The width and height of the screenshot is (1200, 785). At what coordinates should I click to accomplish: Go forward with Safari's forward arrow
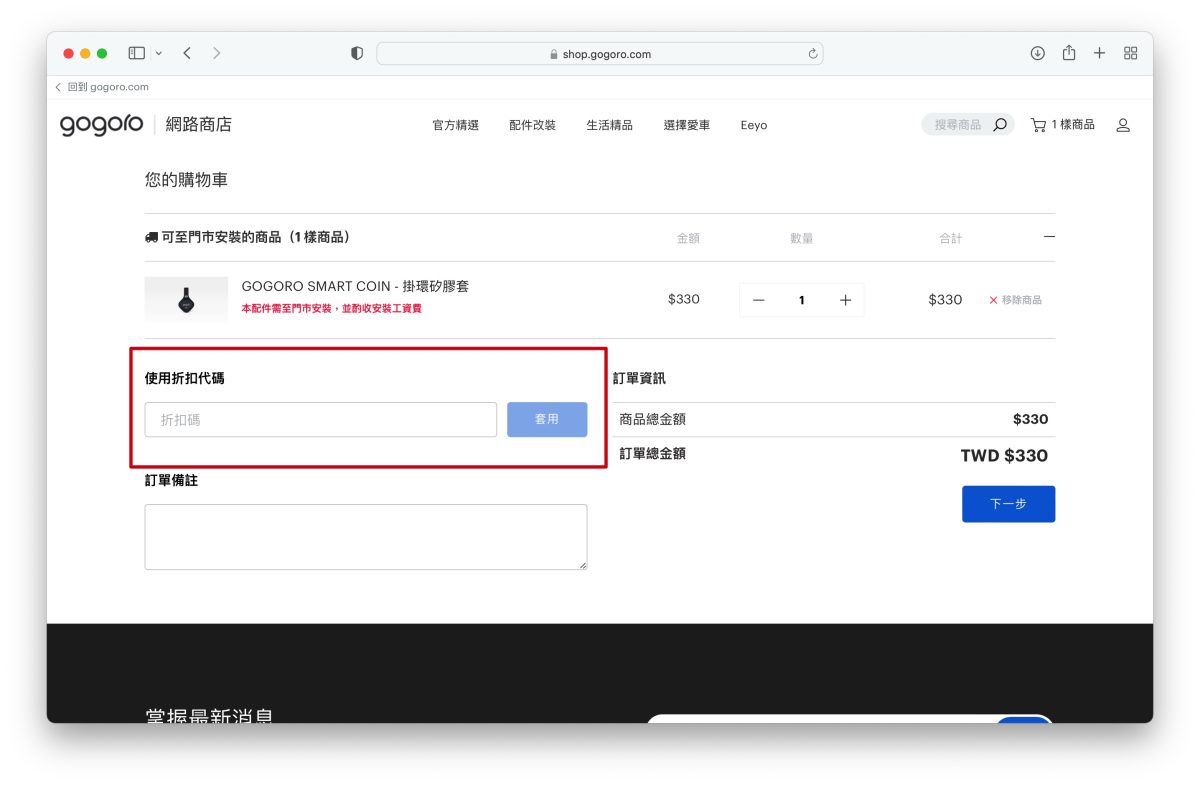tap(217, 53)
